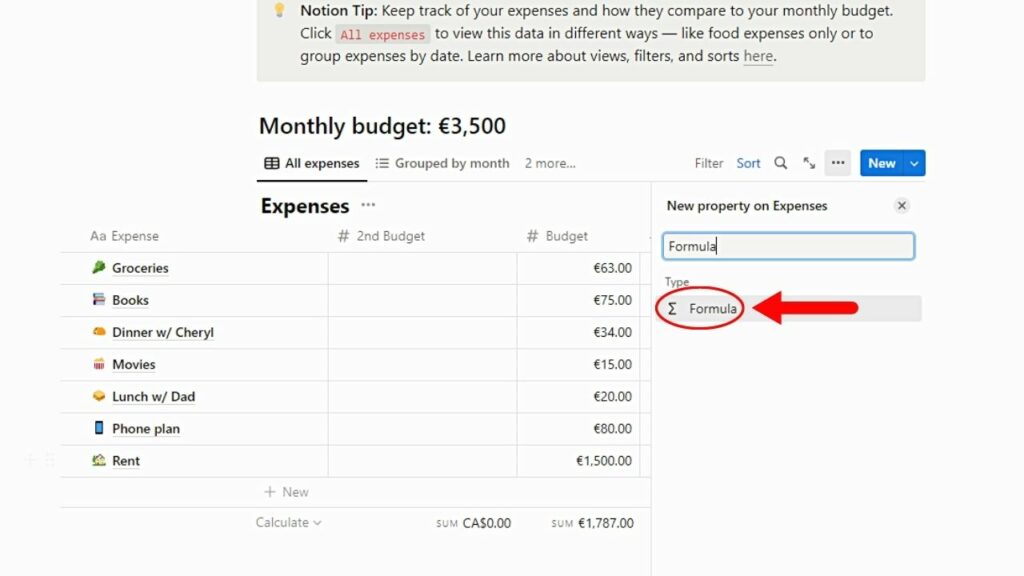Click the expand-to-fullscreen arrows icon
This screenshot has height=576, width=1024.
(x=809, y=162)
